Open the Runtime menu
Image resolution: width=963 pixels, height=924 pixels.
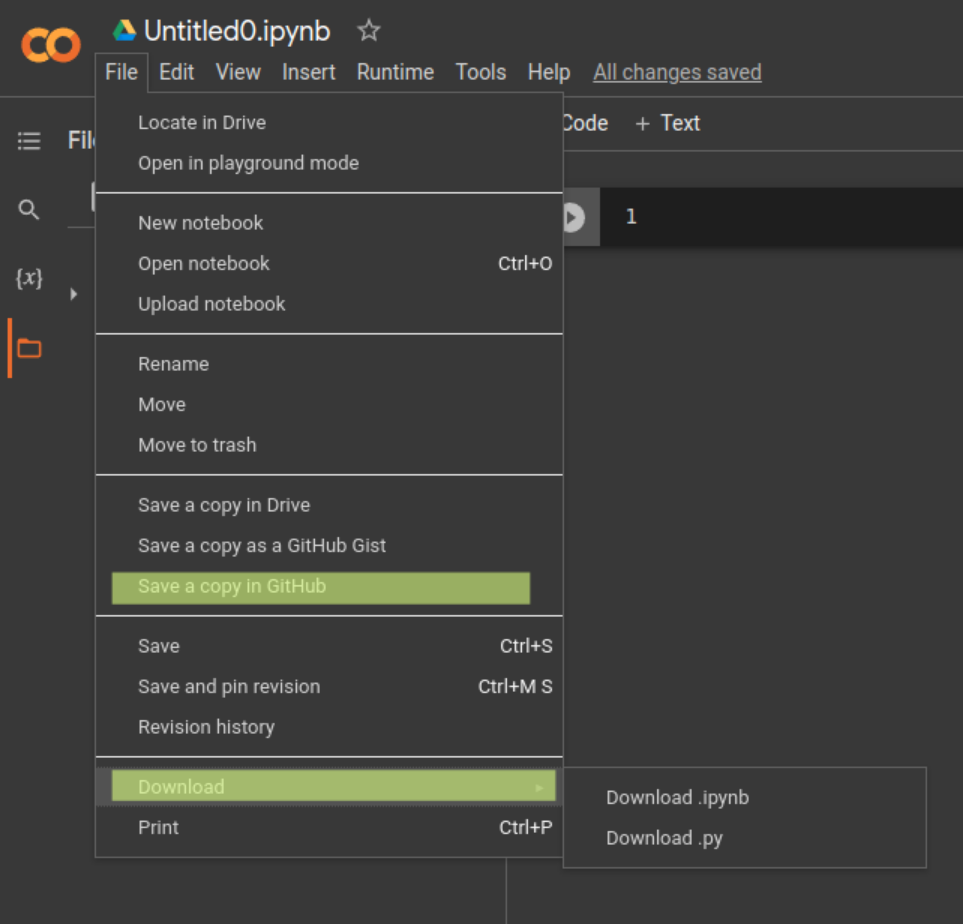pyautogui.click(x=395, y=72)
